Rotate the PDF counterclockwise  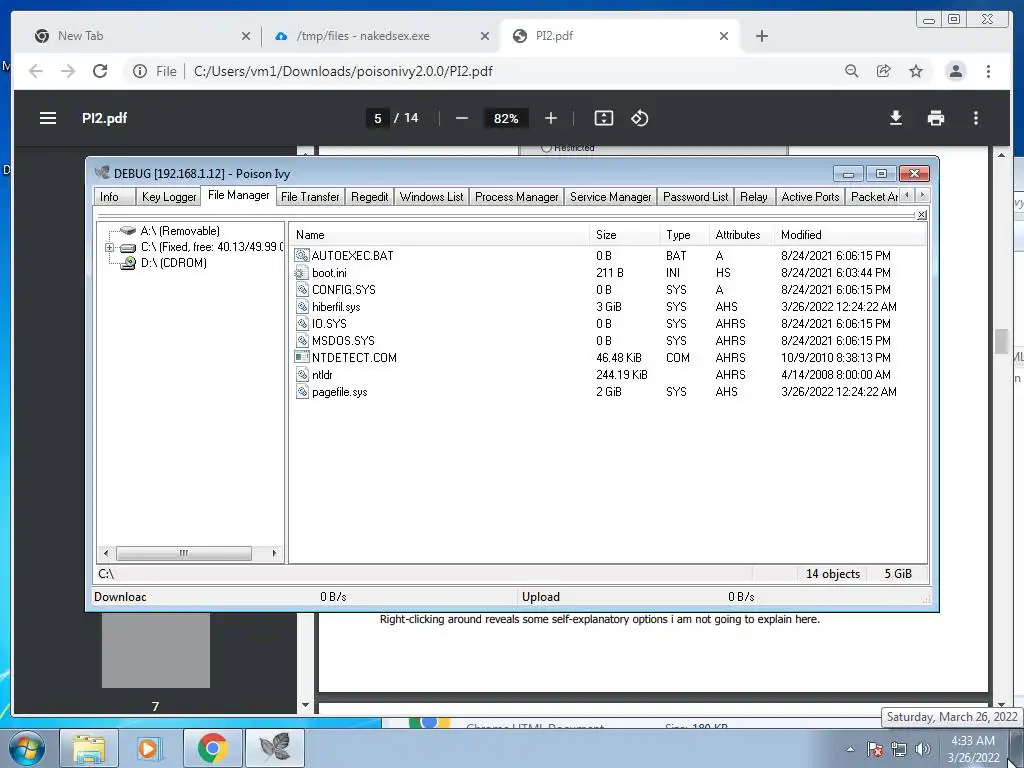639,118
